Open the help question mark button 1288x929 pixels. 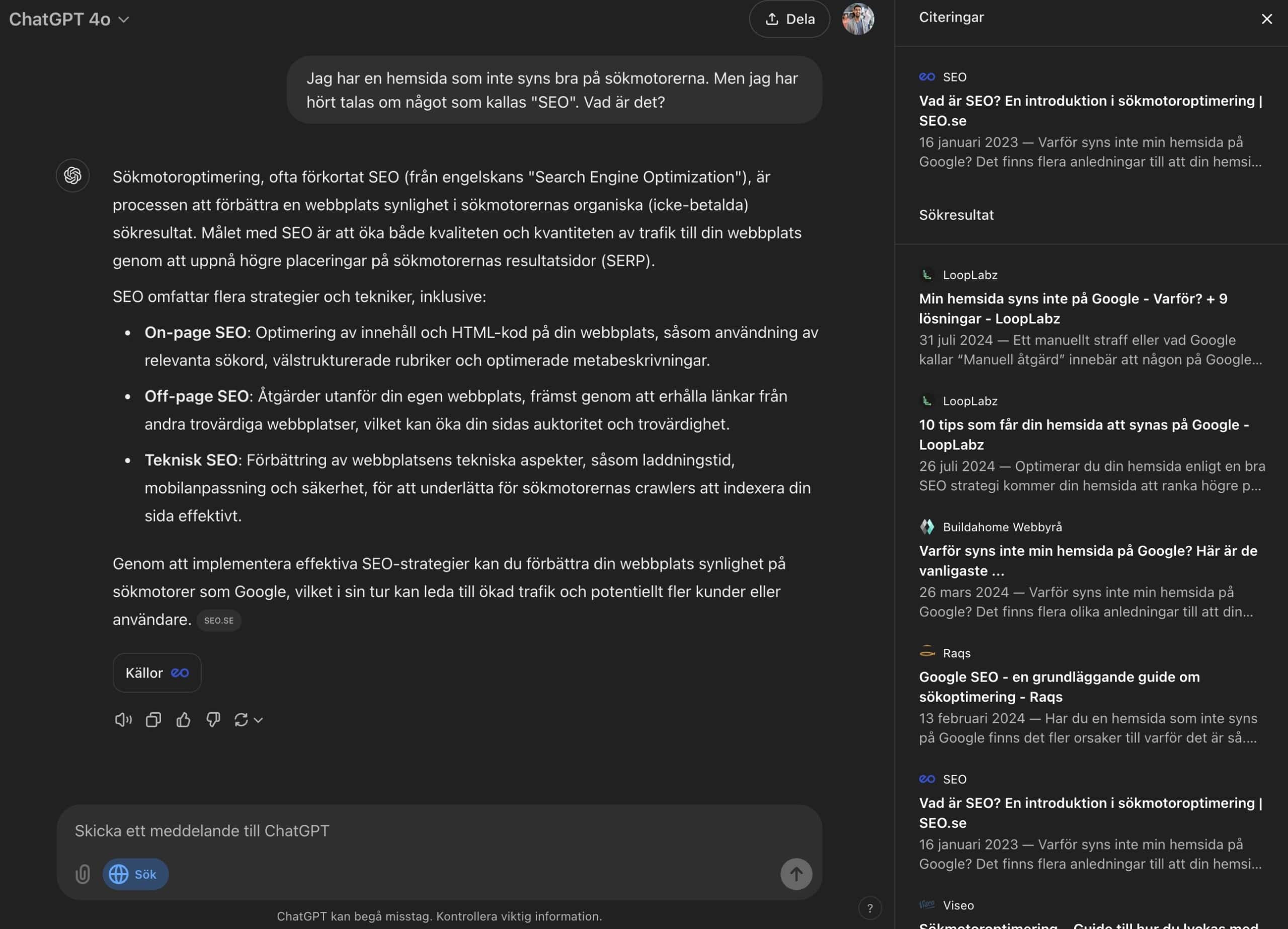[869, 908]
